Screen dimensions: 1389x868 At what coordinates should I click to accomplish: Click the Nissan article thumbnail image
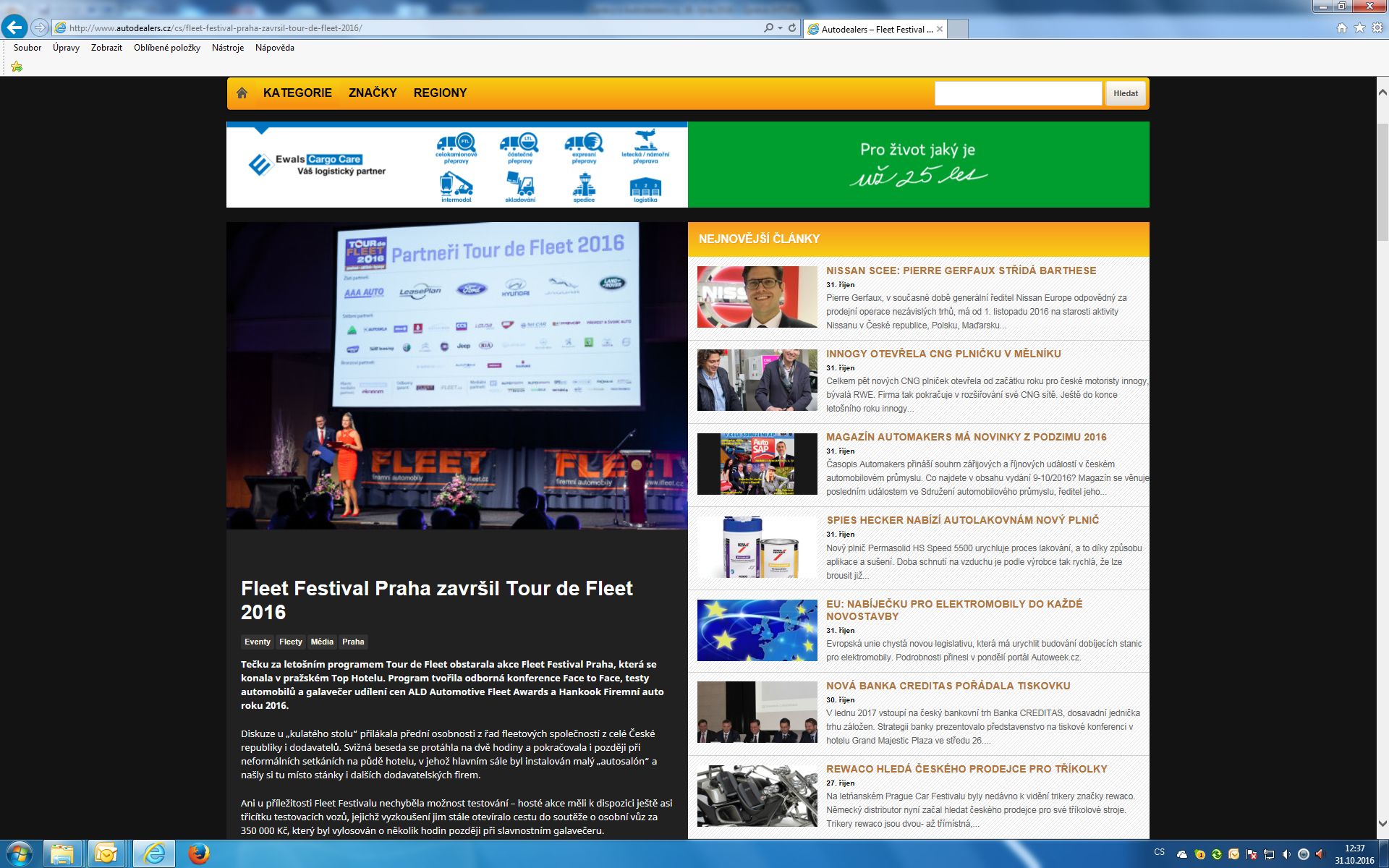tap(757, 297)
